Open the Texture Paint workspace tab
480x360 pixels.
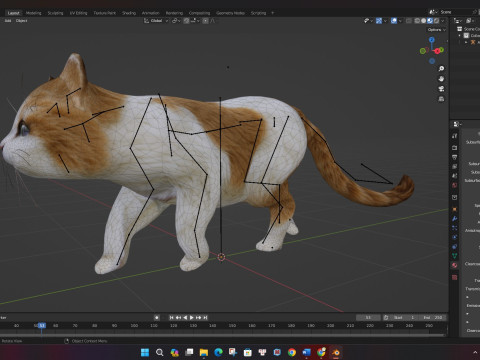(105, 13)
